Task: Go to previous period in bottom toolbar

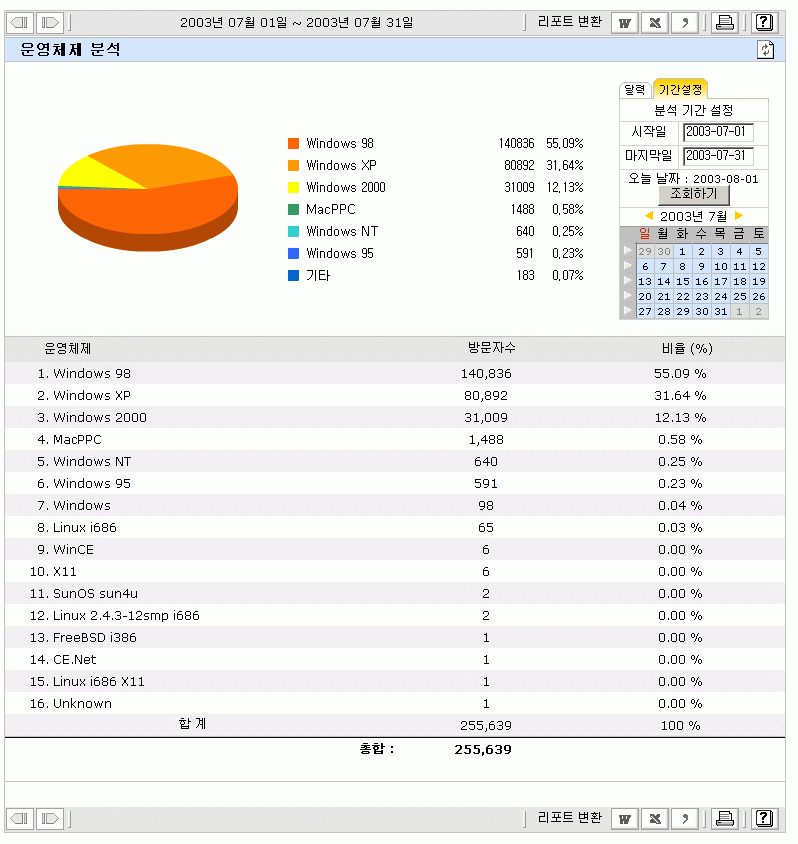Action: coord(20,819)
